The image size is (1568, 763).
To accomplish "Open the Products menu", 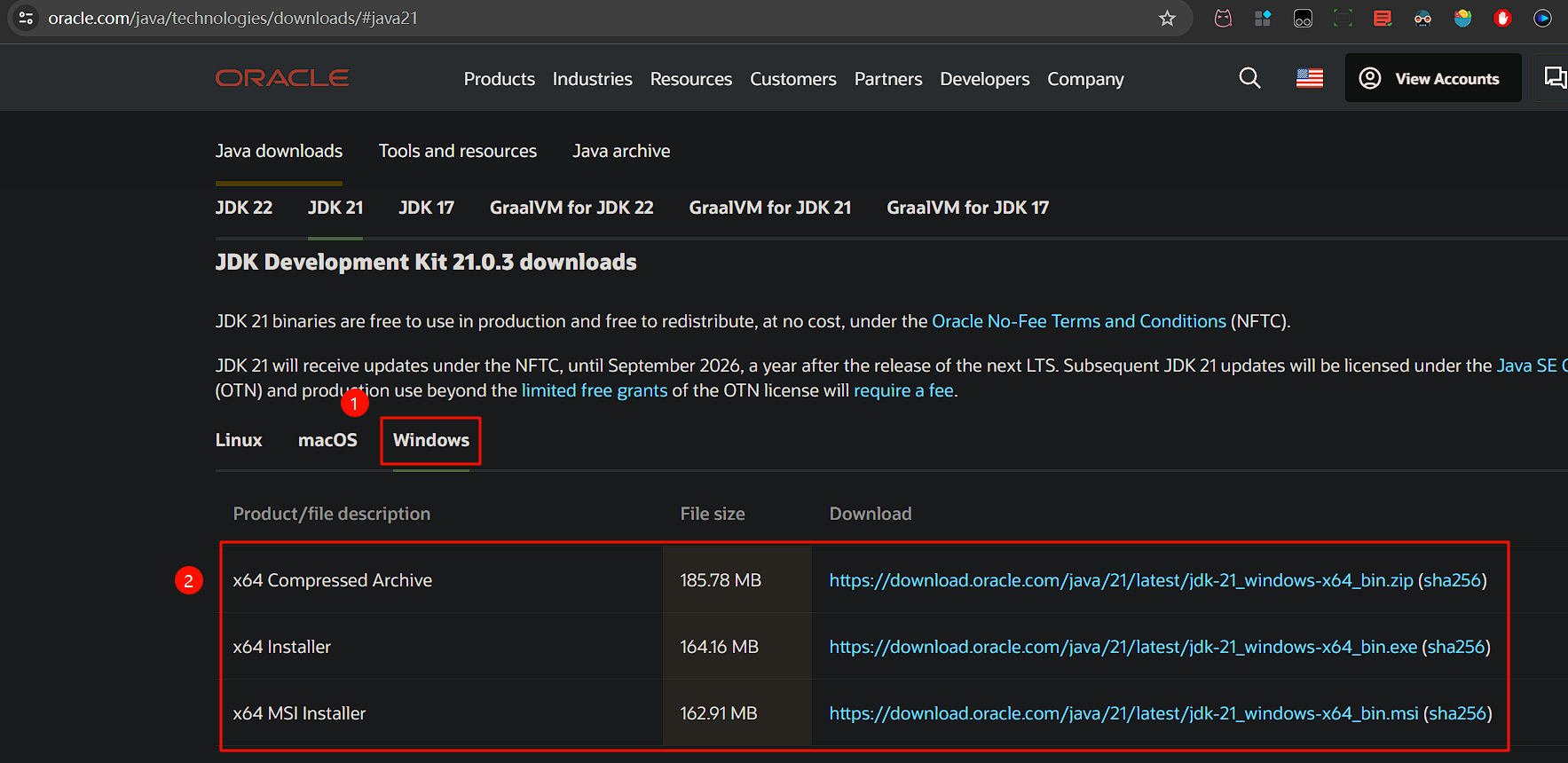I will (x=499, y=79).
